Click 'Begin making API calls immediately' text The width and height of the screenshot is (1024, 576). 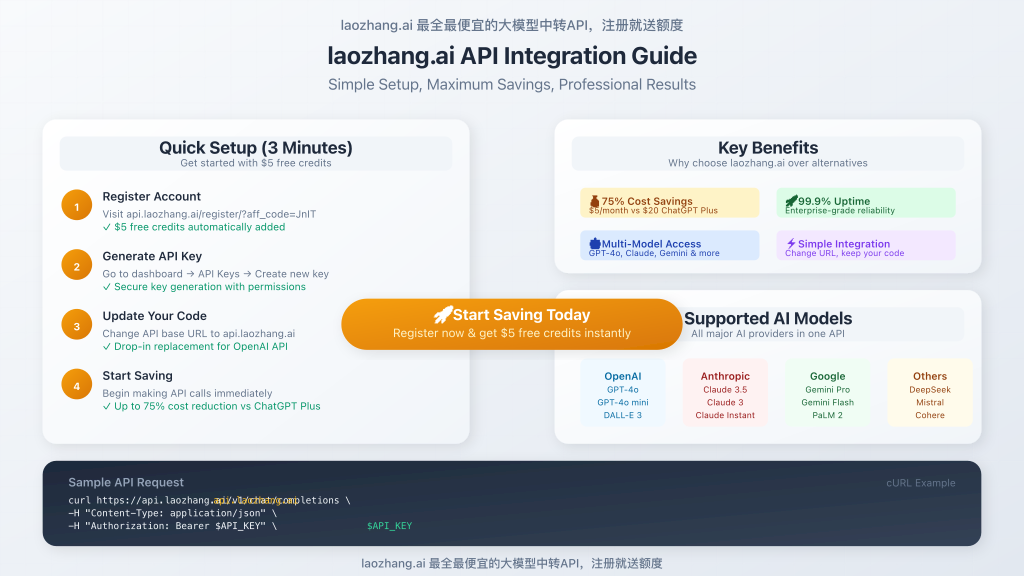pos(187,393)
